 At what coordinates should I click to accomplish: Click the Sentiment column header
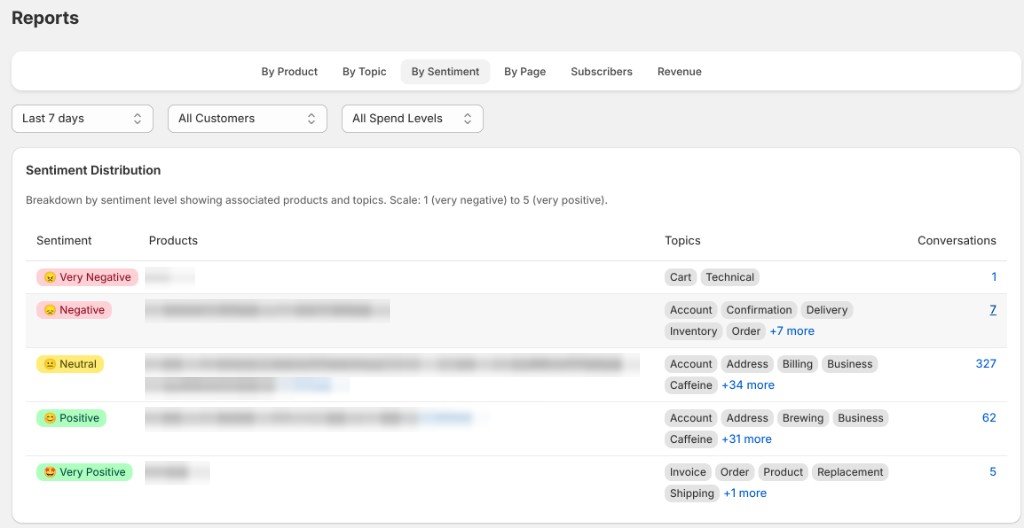pos(64,240)
